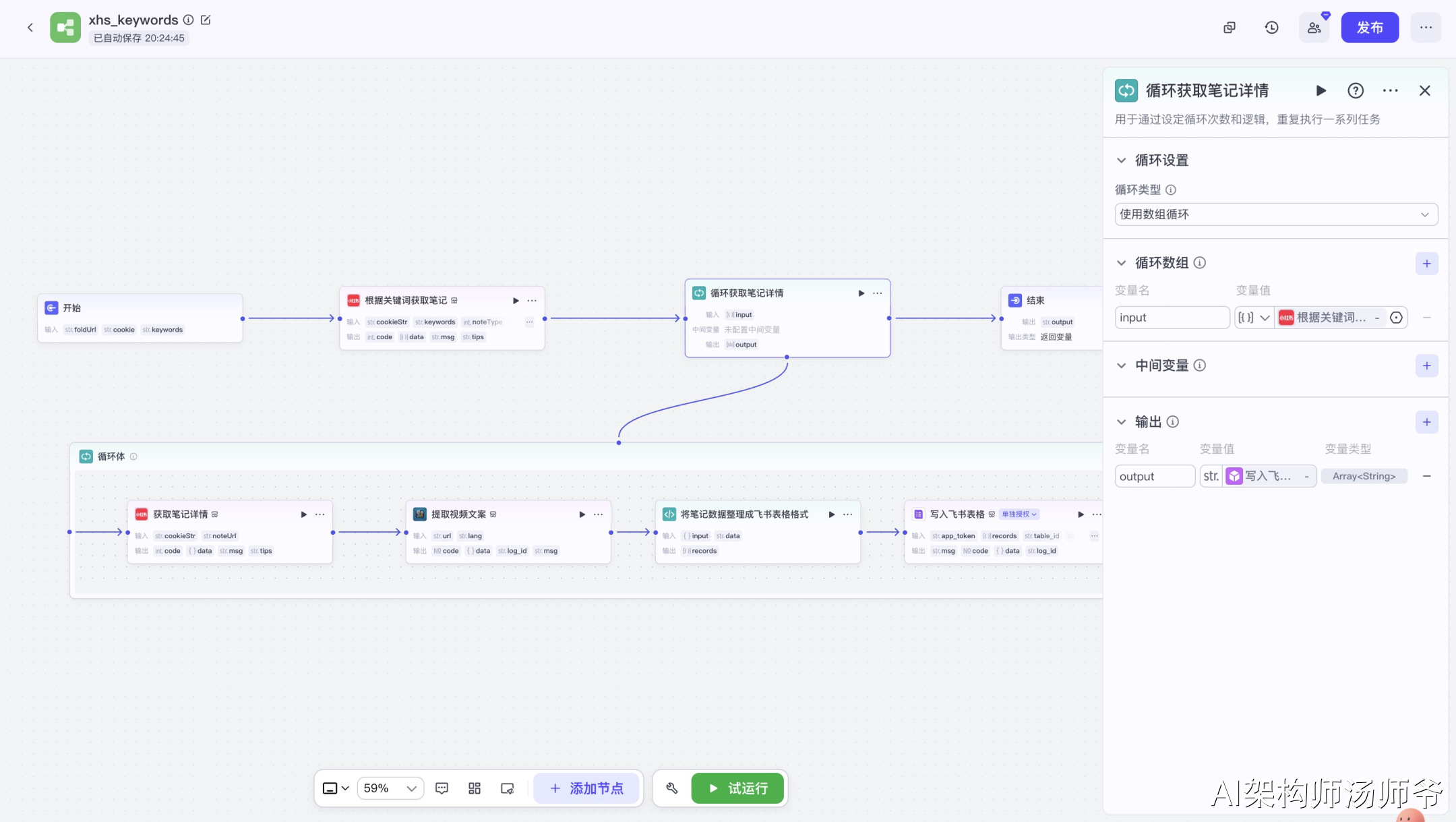Image resolution: width=1456 pixels, height=822 pixels.
Task: Run the 循环获取笔记详情 node from panel
Action: 1321,90
